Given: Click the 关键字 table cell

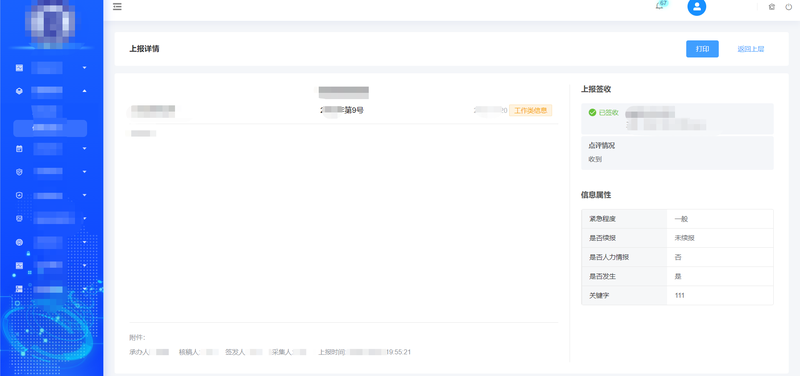Looking at the screenshot, I should point(624,295).
